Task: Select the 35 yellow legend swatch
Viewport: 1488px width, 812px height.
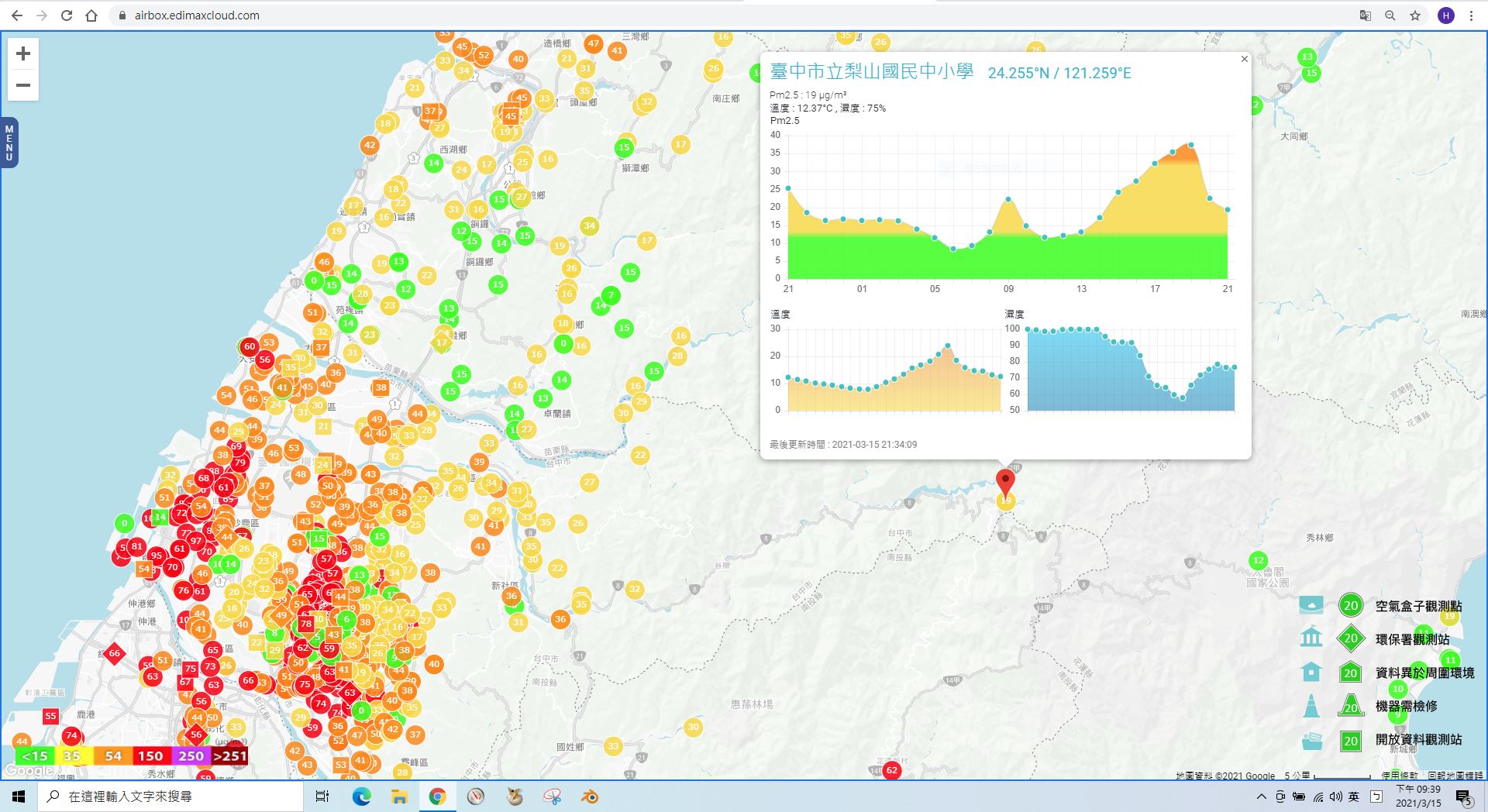Action: pos(73,756)
